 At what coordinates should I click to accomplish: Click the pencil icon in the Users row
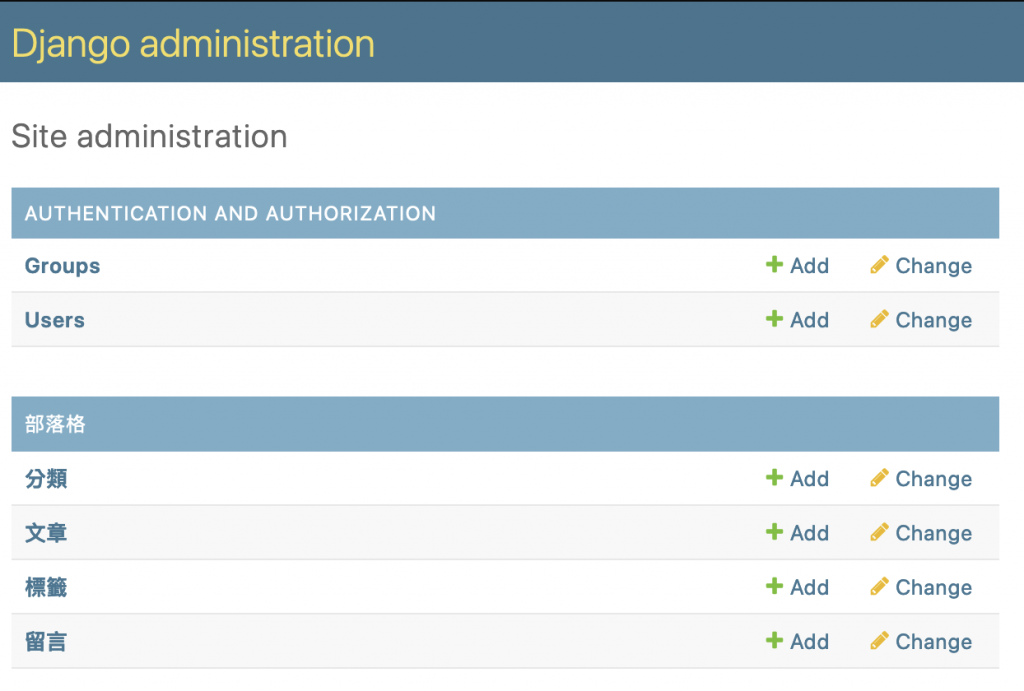pos(879,319)
